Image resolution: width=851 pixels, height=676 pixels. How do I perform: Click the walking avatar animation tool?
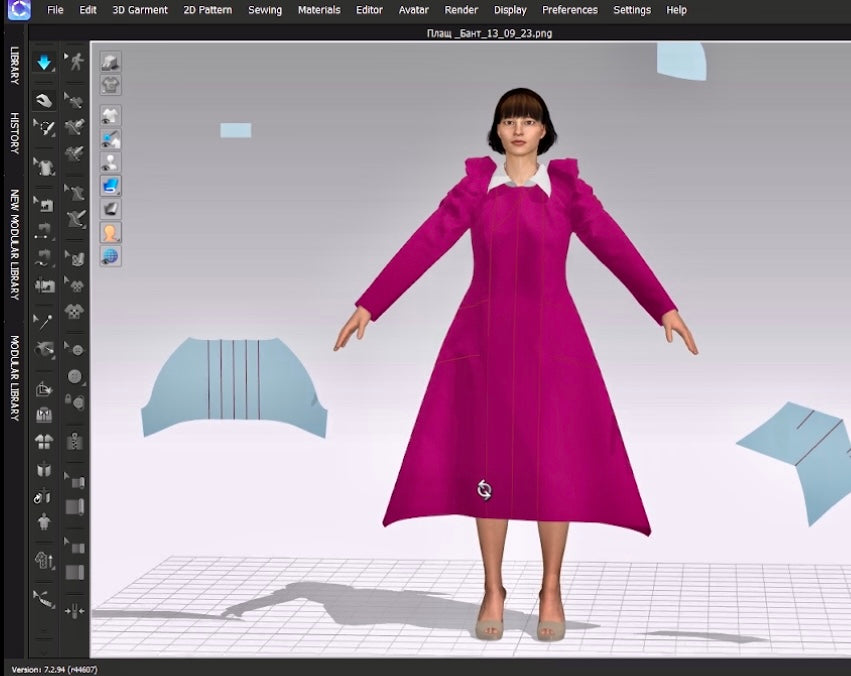tap(75, 63)
